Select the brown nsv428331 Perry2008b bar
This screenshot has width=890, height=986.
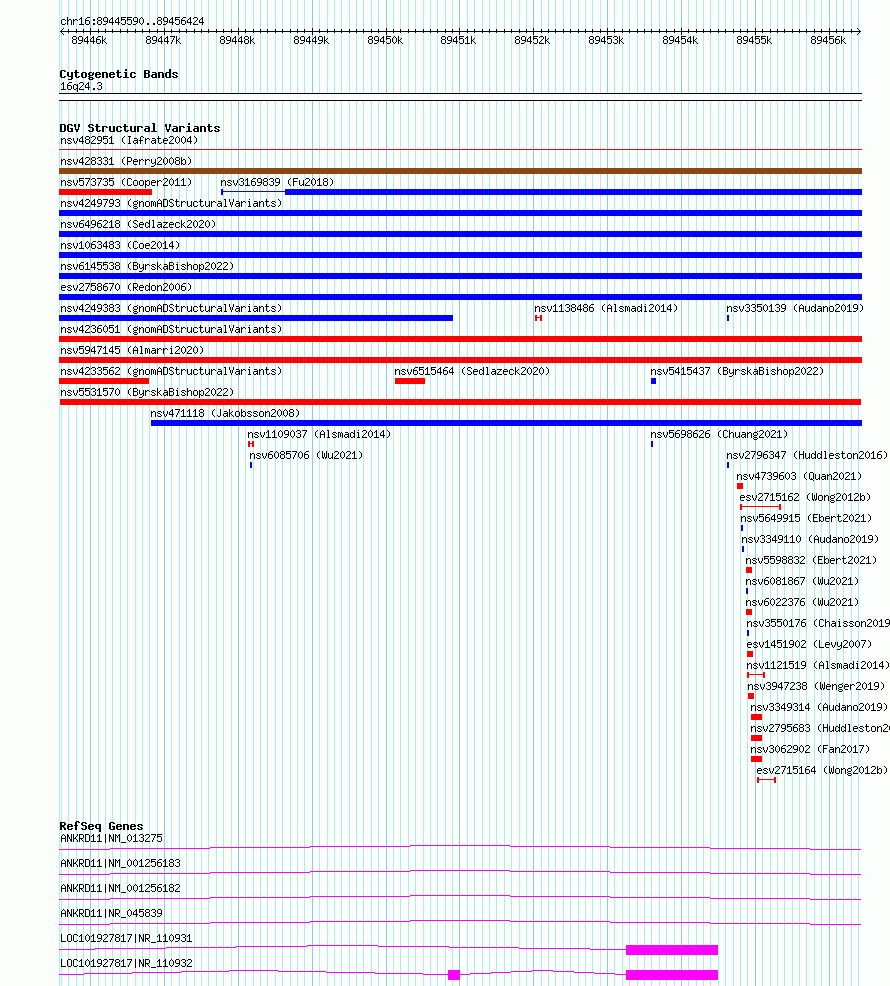[x=460, y=171]
